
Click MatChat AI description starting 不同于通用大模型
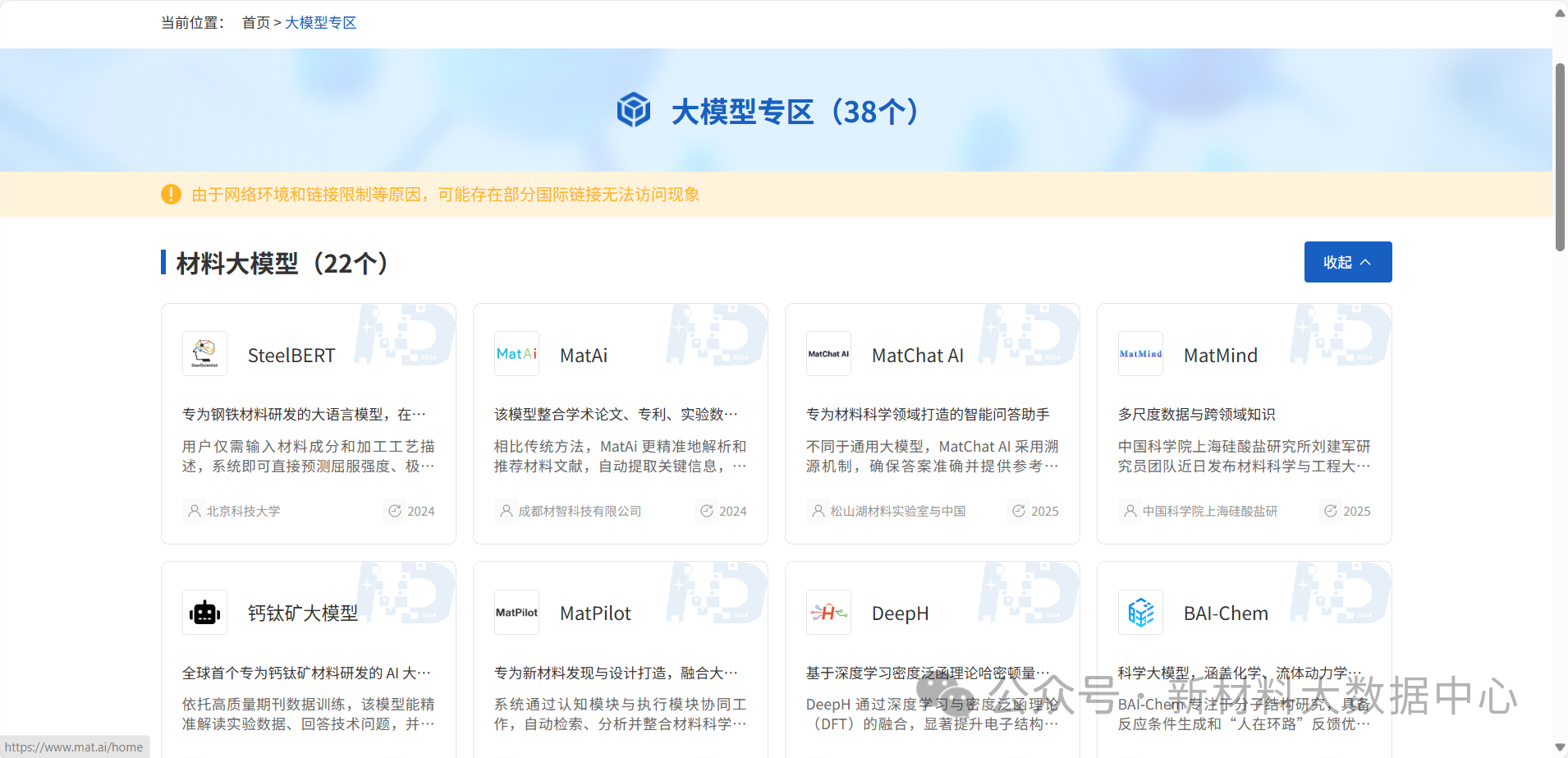click(933, 457)
